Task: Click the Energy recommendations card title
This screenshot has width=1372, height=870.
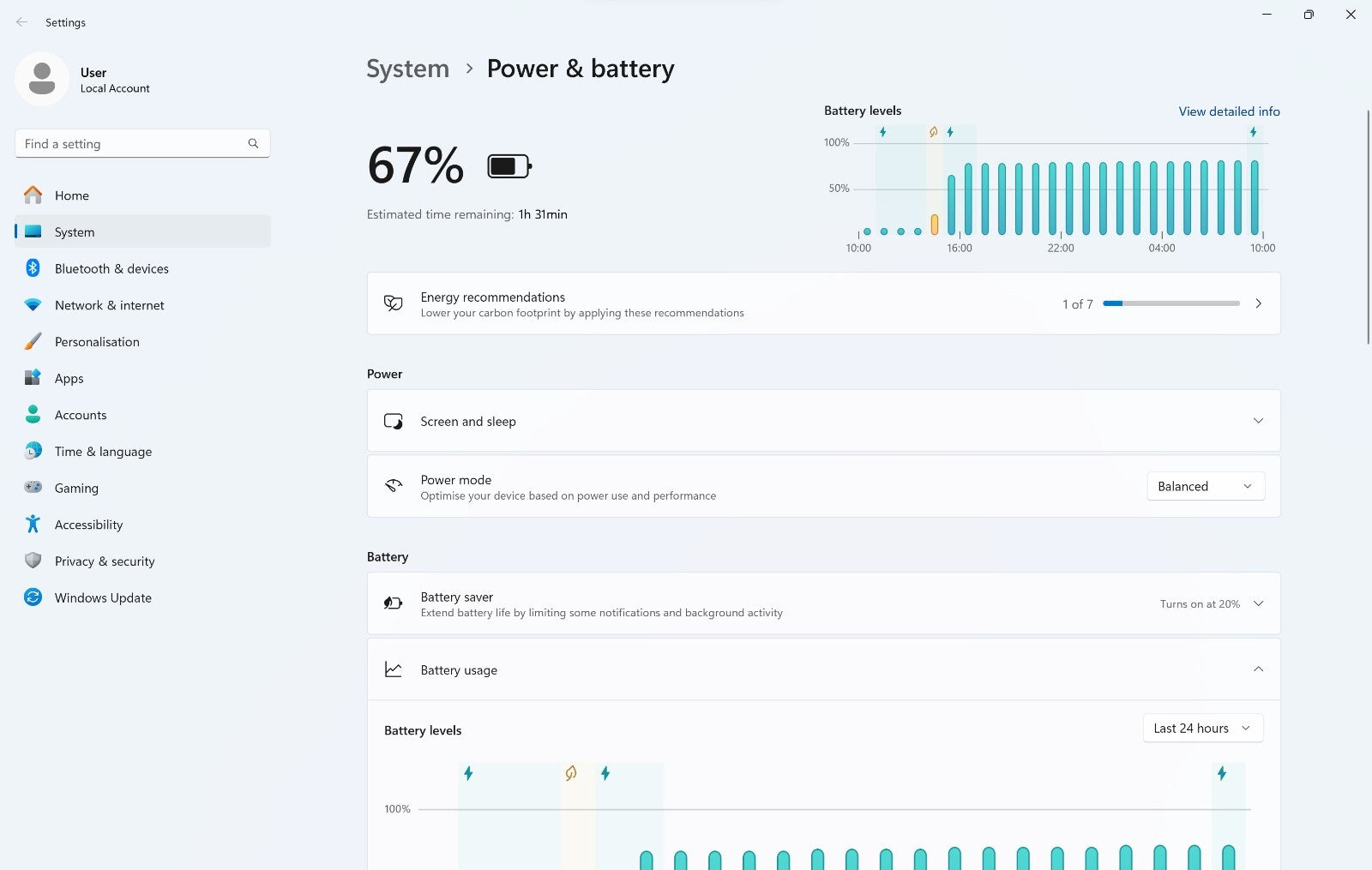Action: pyautogui.click(x=492, y=297)
